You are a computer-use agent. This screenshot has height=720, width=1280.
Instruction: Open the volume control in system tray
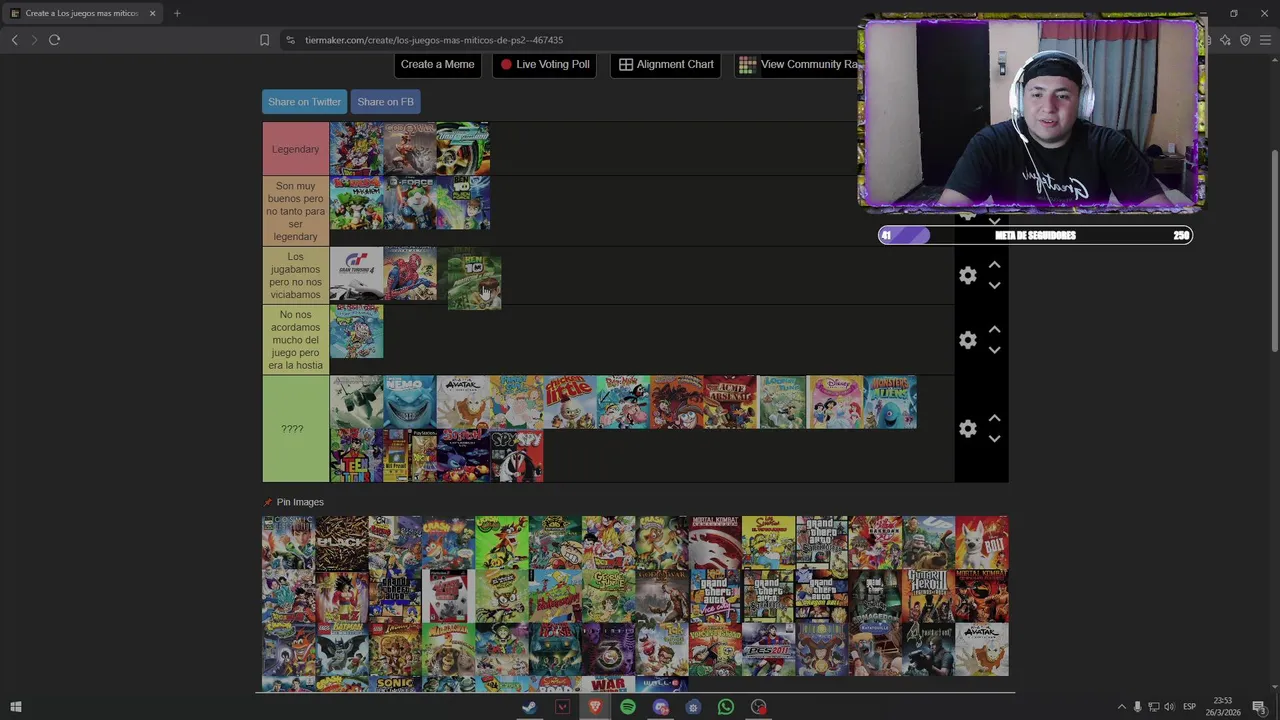coord(1169,707)
